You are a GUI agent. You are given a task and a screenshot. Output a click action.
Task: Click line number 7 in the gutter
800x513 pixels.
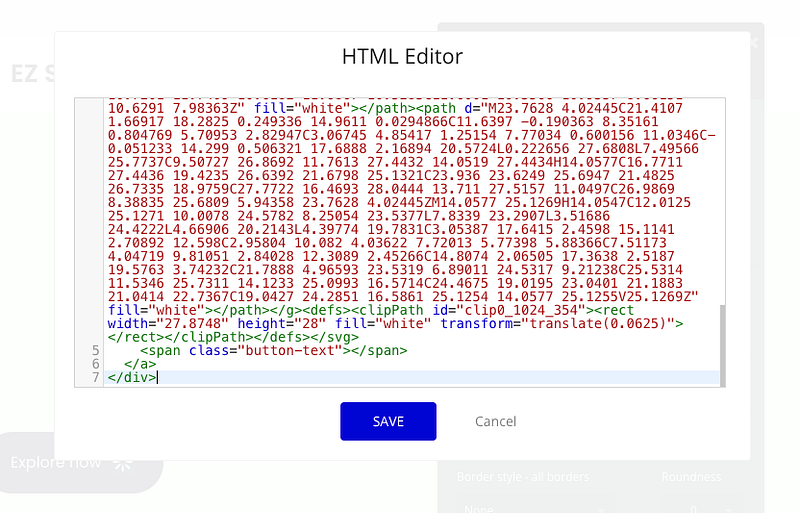[x=95, y=377]
